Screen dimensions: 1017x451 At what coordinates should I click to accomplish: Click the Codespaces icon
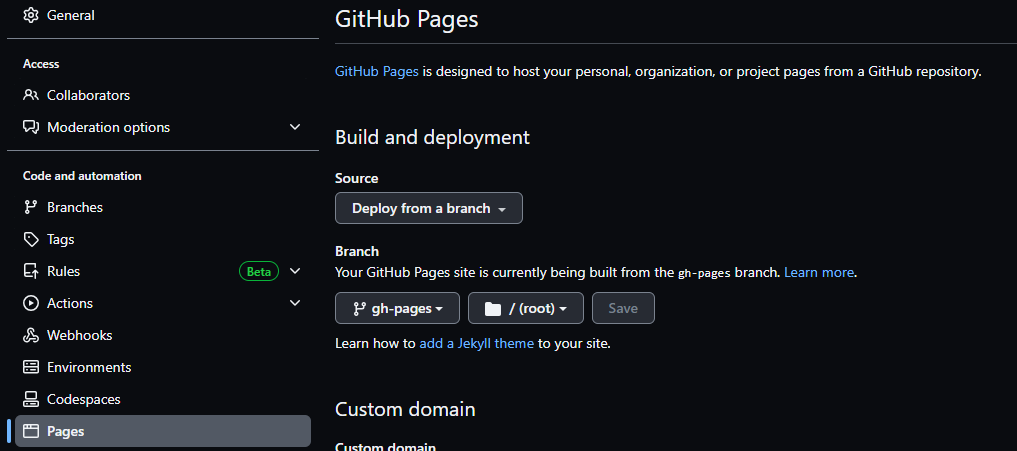[30, 399]
